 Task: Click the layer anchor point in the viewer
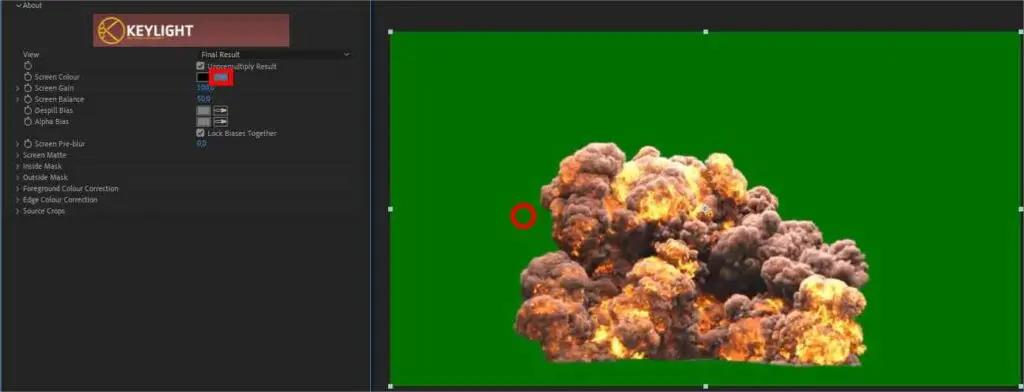click(x=705, y=209)
